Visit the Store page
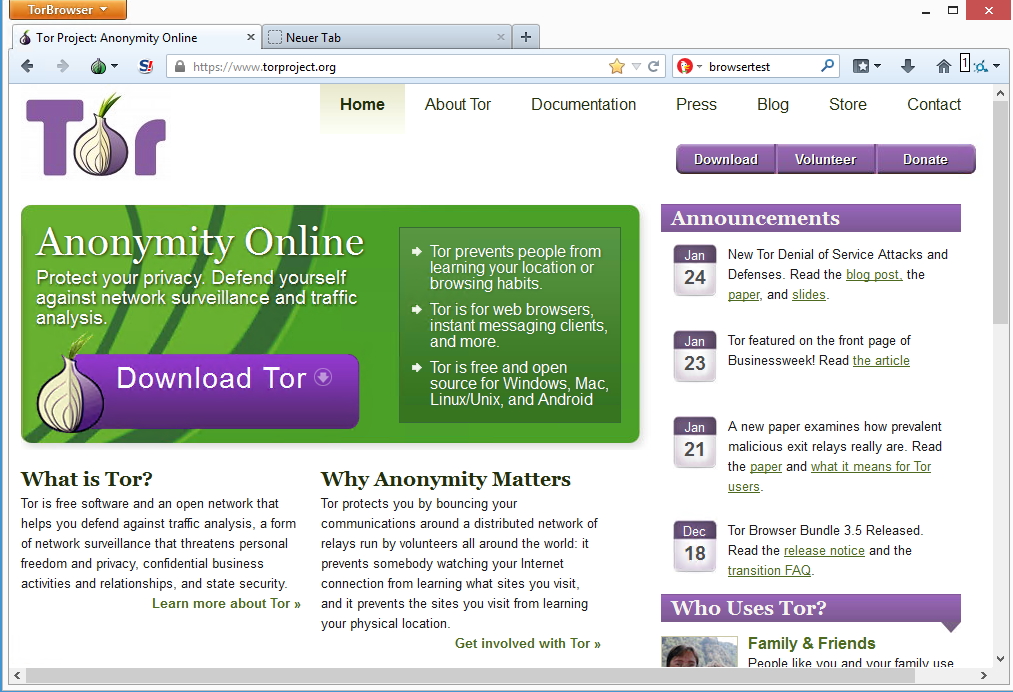 tap(848, 105)
